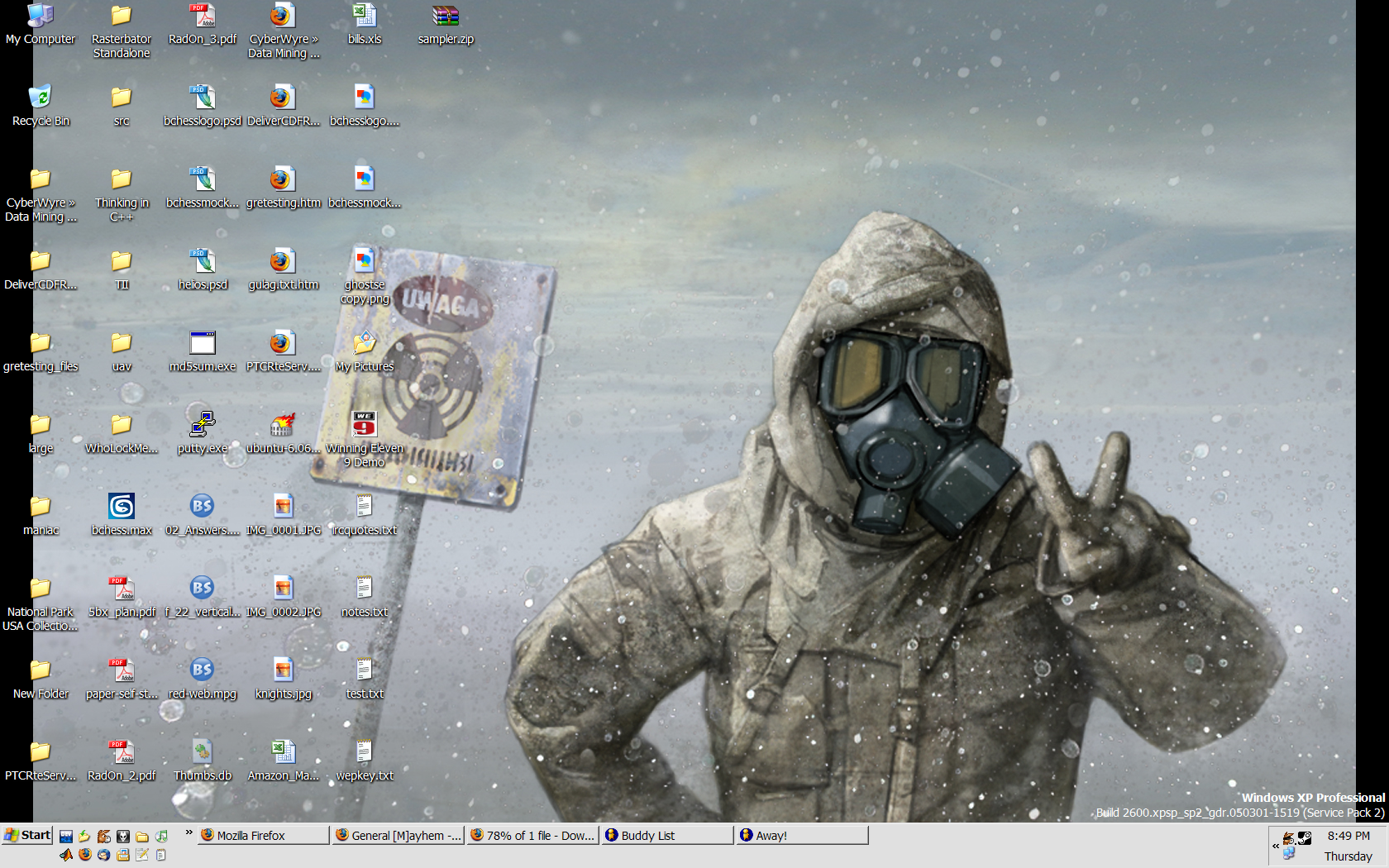Select the Recycle Bin icon
The width and height of the screenshot is (1389, 868).
pyautogui.click(x=41, y=106)
